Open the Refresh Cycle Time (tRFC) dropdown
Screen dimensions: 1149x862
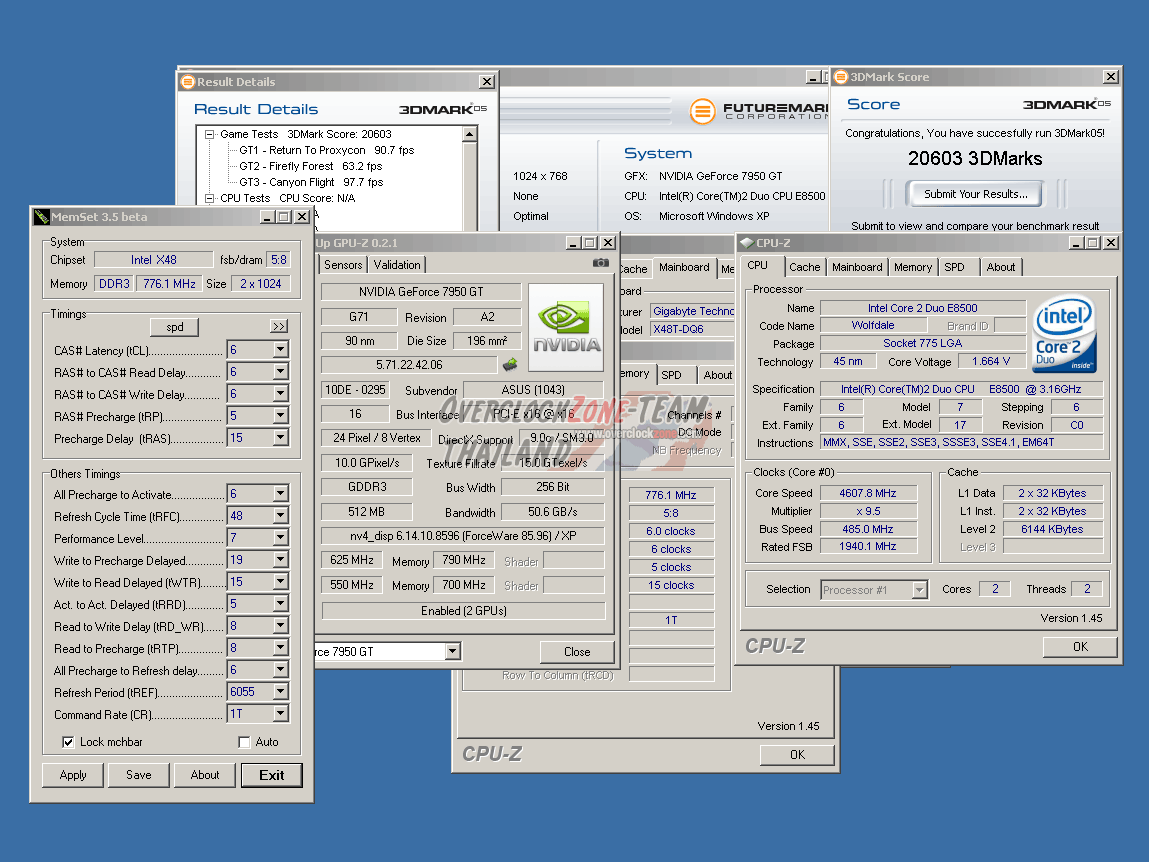(x=281, y=515)
